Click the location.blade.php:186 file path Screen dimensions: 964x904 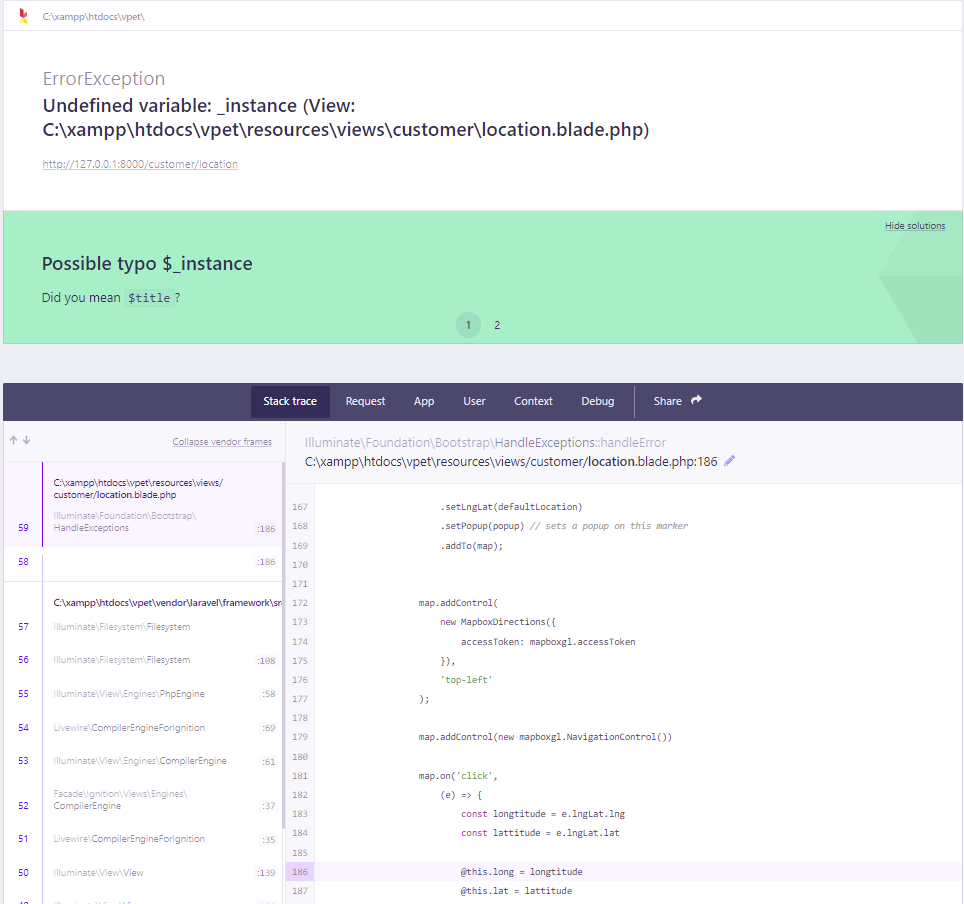(x=511, y=461)
